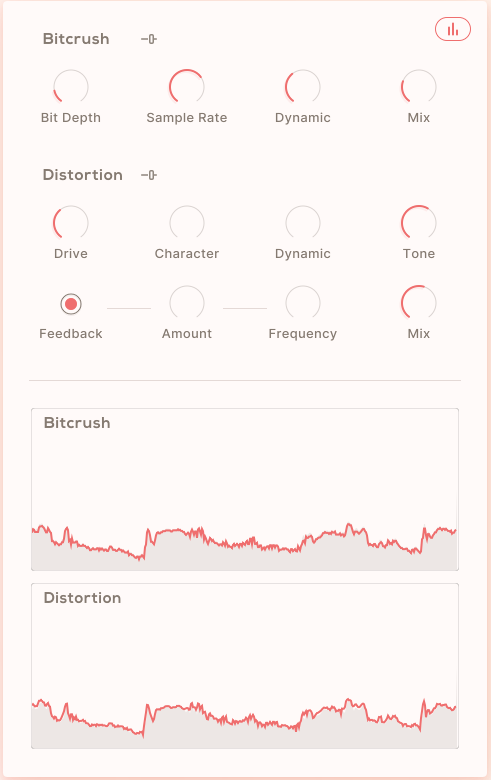
Task: Click the Distortion Dynamic knob
Action: [x=302, y=223]
